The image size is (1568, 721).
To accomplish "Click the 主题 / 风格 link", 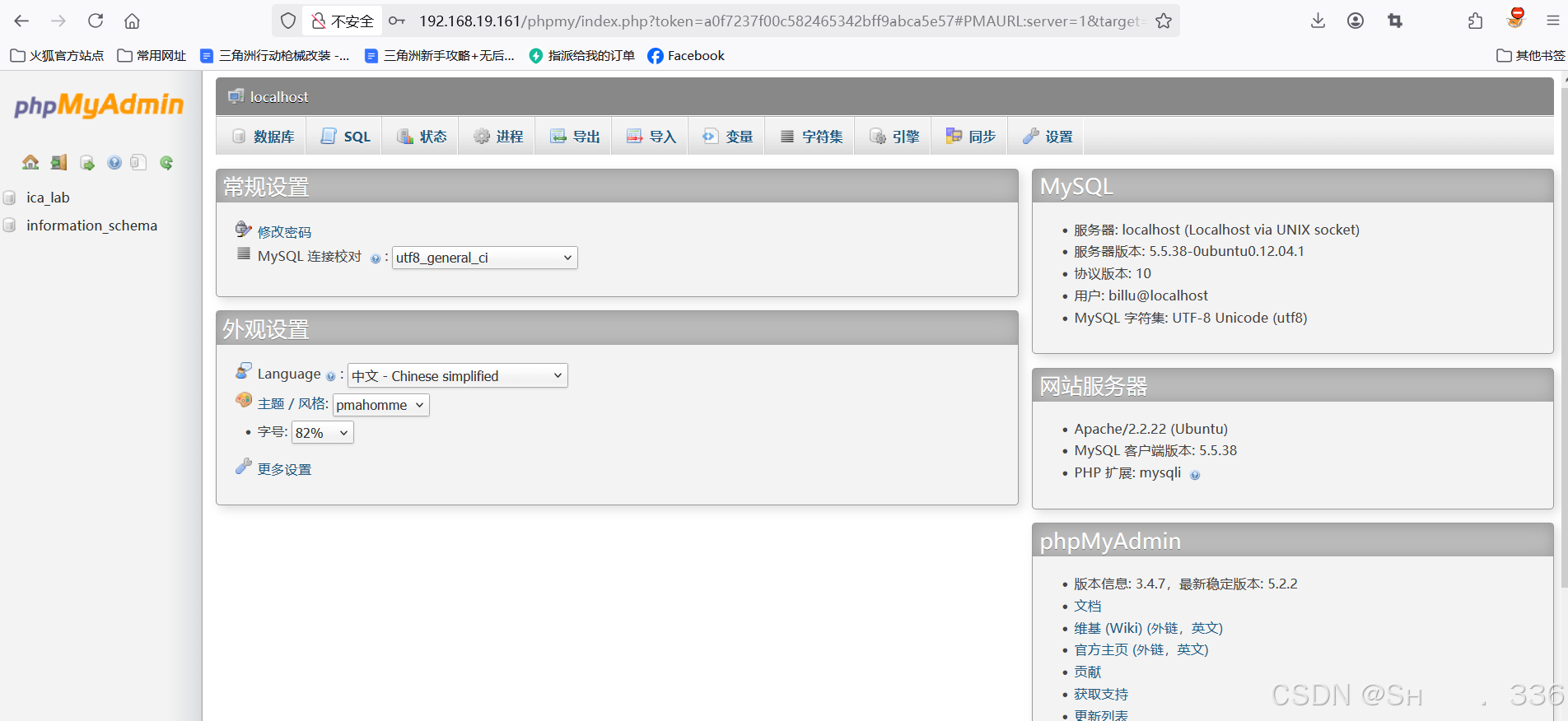I will point(292,403).
